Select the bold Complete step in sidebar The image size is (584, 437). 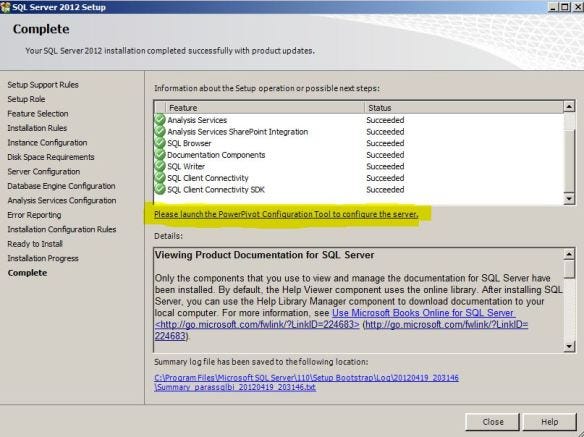tap(27, 273)
